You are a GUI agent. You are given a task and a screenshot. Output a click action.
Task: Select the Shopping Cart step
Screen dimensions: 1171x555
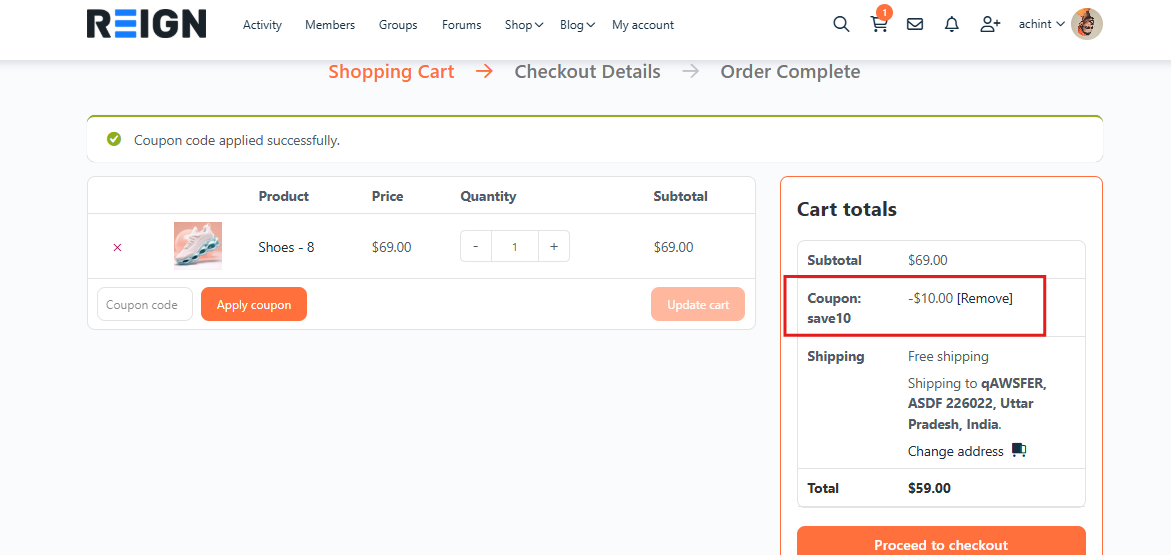pyautogui.click(x=391, y=72)
